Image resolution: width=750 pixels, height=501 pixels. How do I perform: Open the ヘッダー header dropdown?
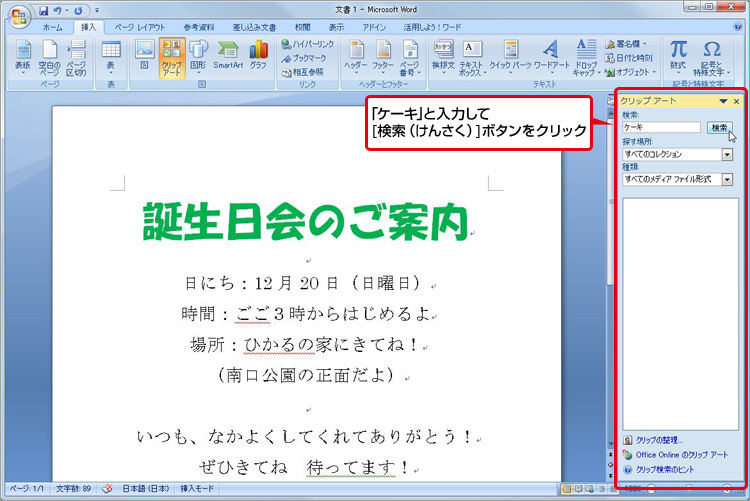pyautogui.click(x=355, y=58)
